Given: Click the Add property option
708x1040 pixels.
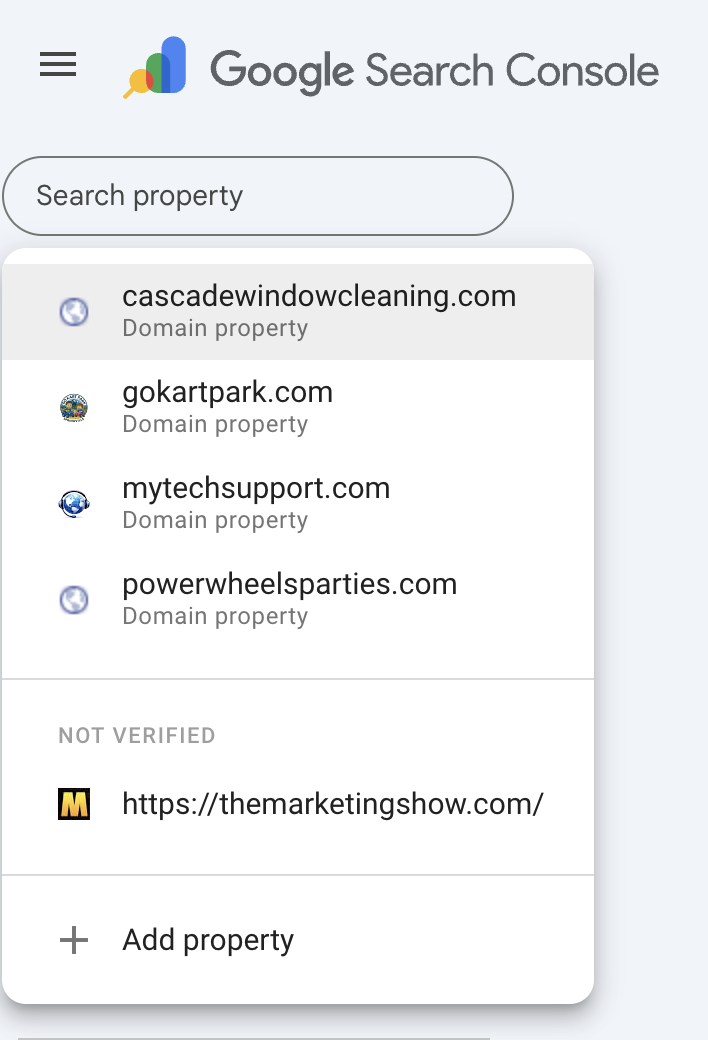Looking at the screenshot, I should click(208, 940).
